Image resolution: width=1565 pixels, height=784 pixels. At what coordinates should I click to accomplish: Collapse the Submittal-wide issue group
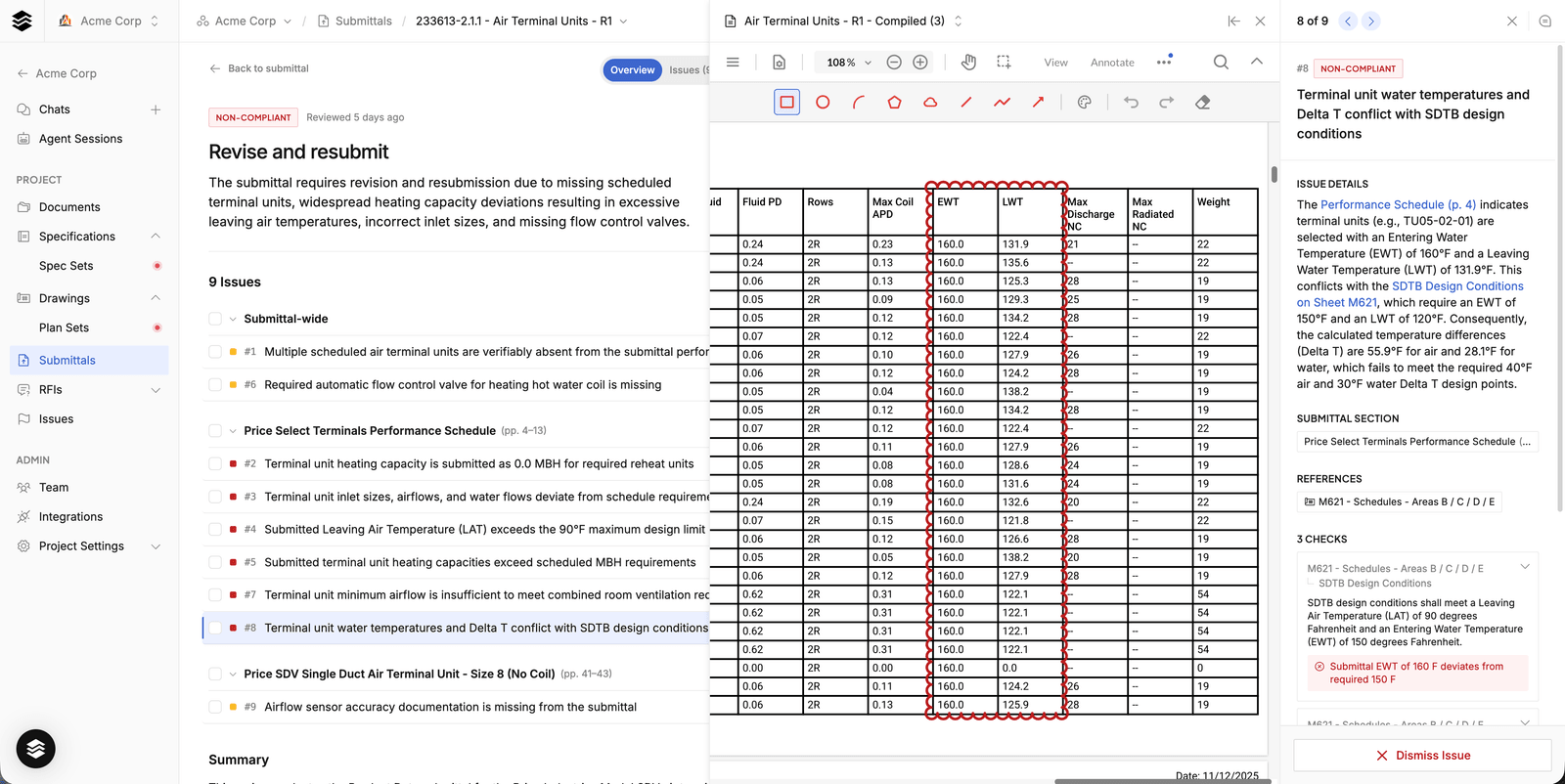point(233,319)
